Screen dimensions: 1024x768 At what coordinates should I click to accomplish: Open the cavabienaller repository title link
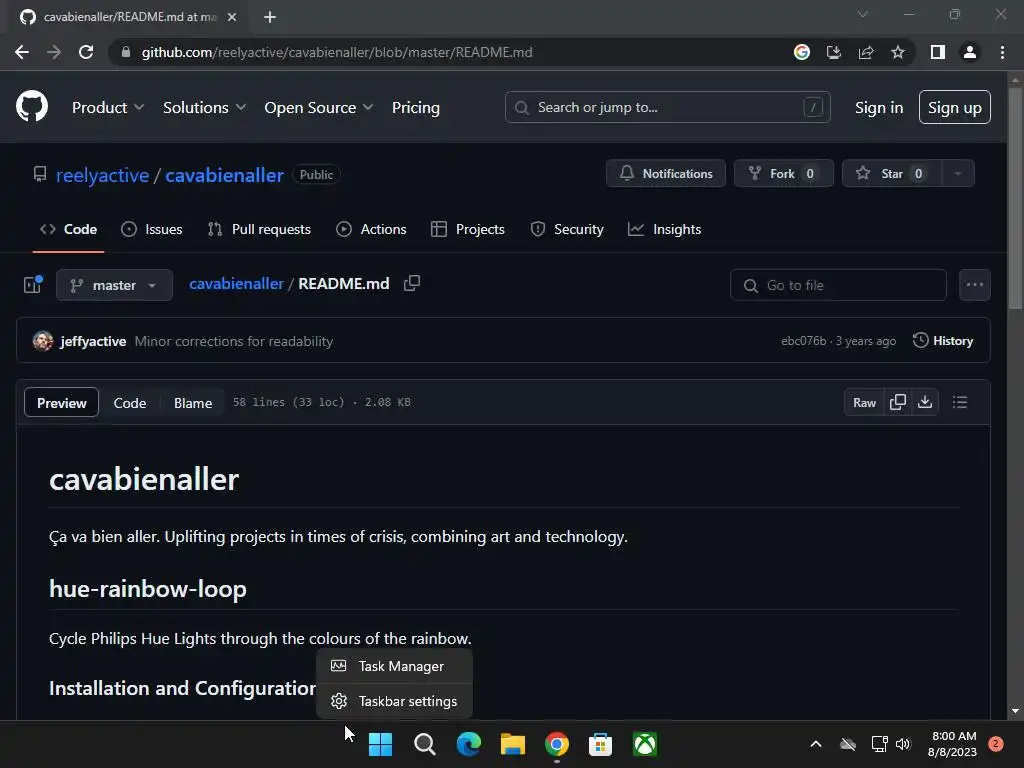click(224, 175)
